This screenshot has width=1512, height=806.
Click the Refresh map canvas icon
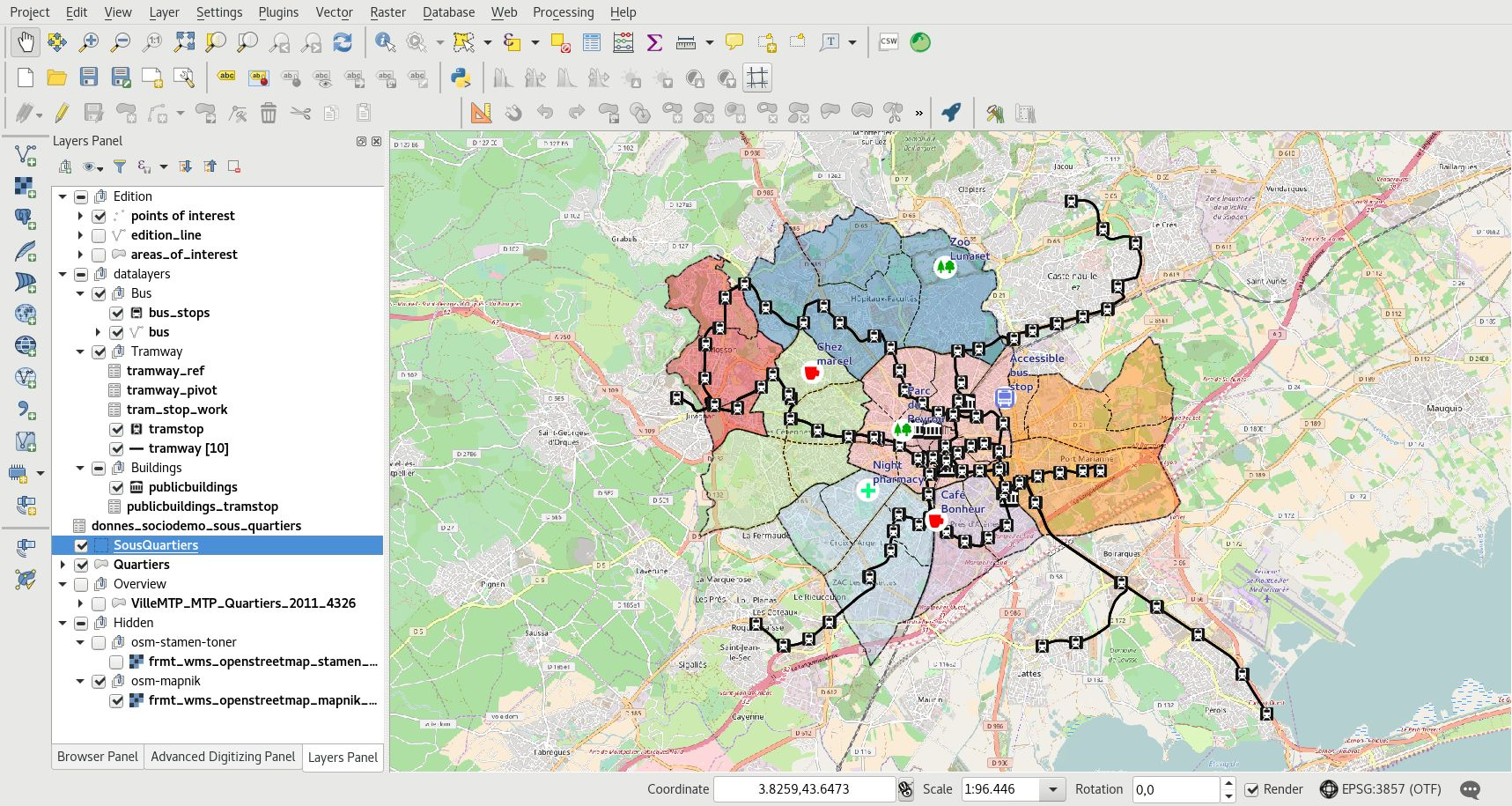click(343, 41)
